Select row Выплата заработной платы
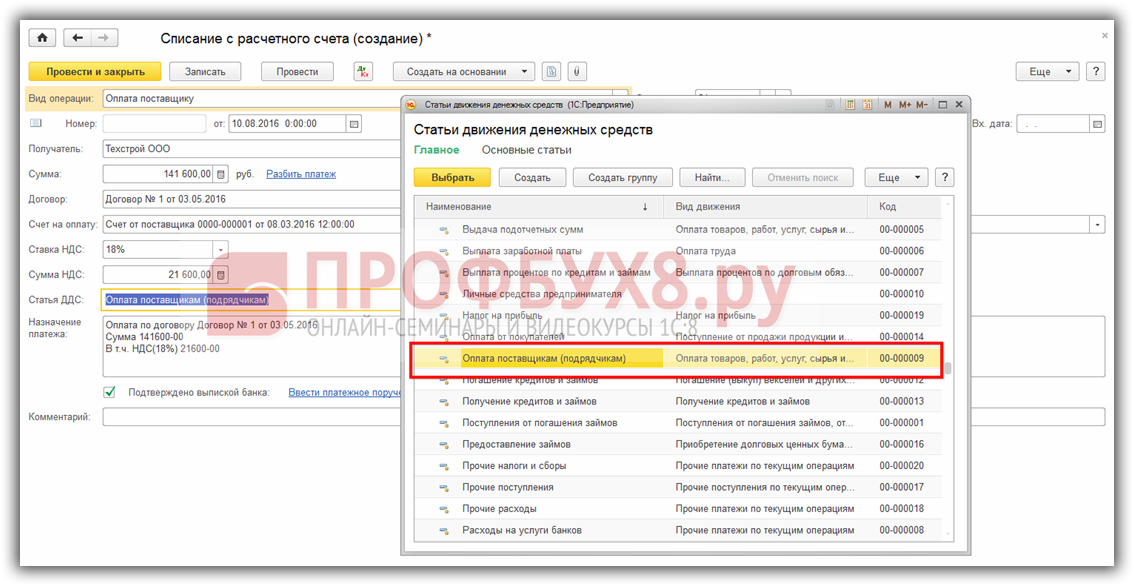This screenshot has height=586, width=1134. tap(677, 251)
